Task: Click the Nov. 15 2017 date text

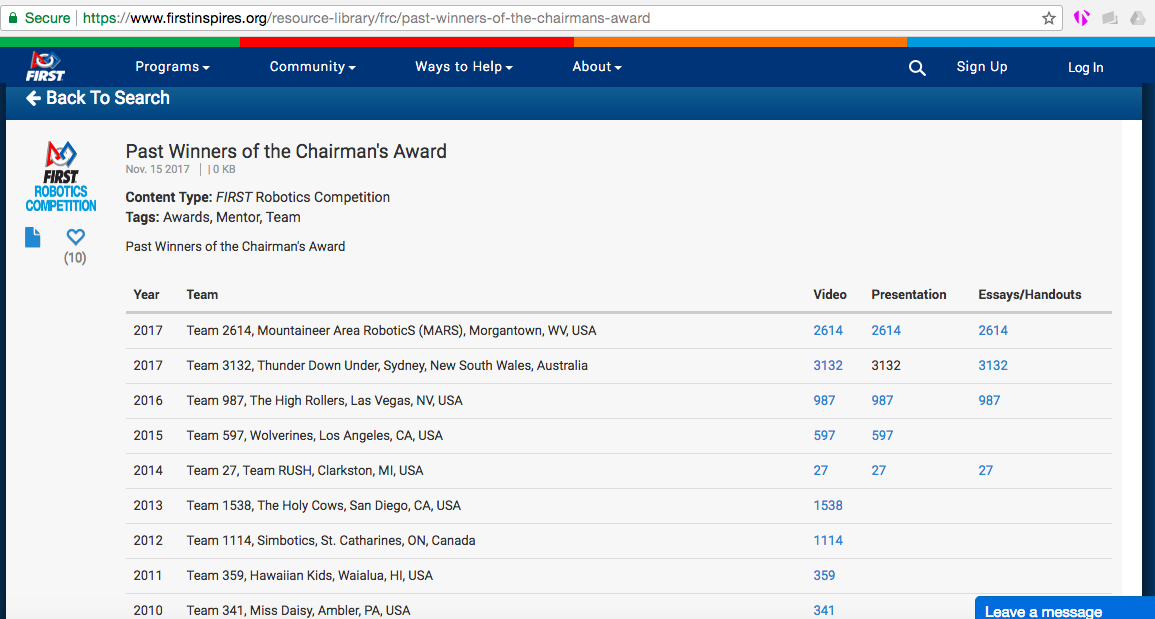Action: pos(157,169)
